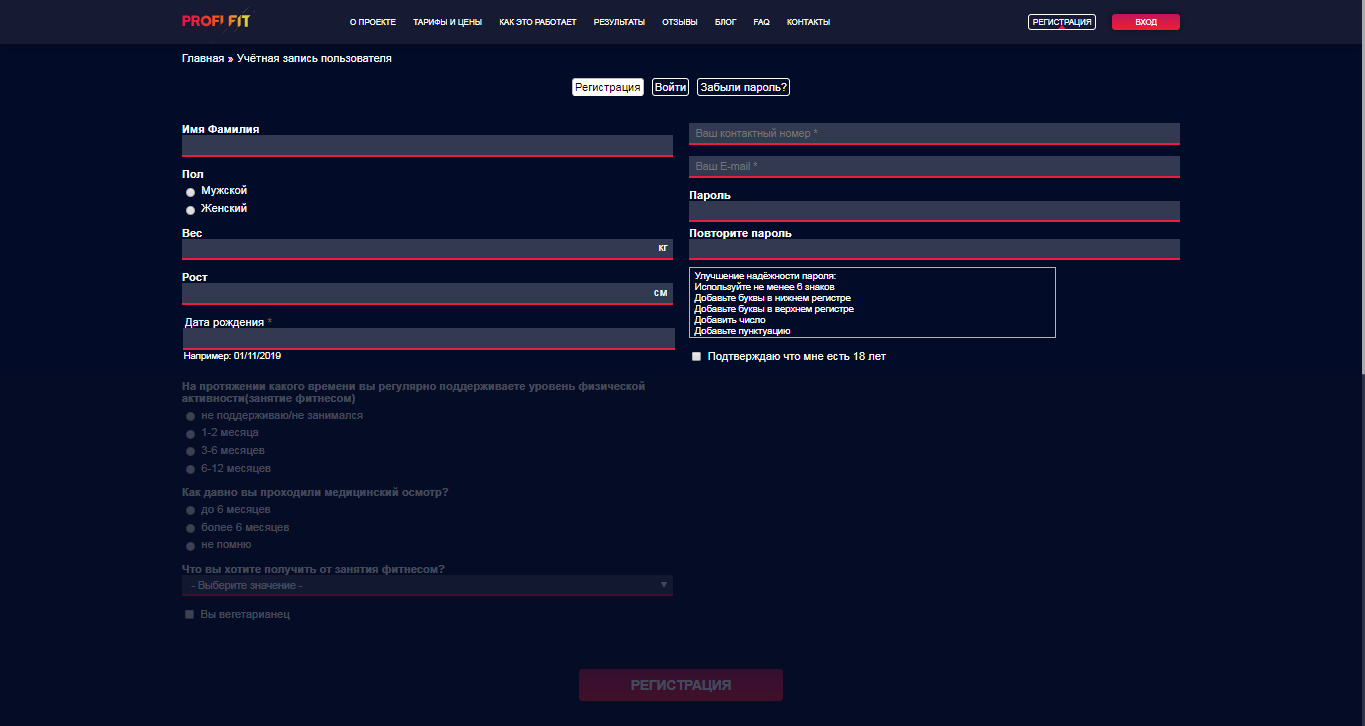Viewport: 1365px width, 726px height.
Task: Check the Подтверждаю что мне есть 18 лет box
Action: click(696, 357)
